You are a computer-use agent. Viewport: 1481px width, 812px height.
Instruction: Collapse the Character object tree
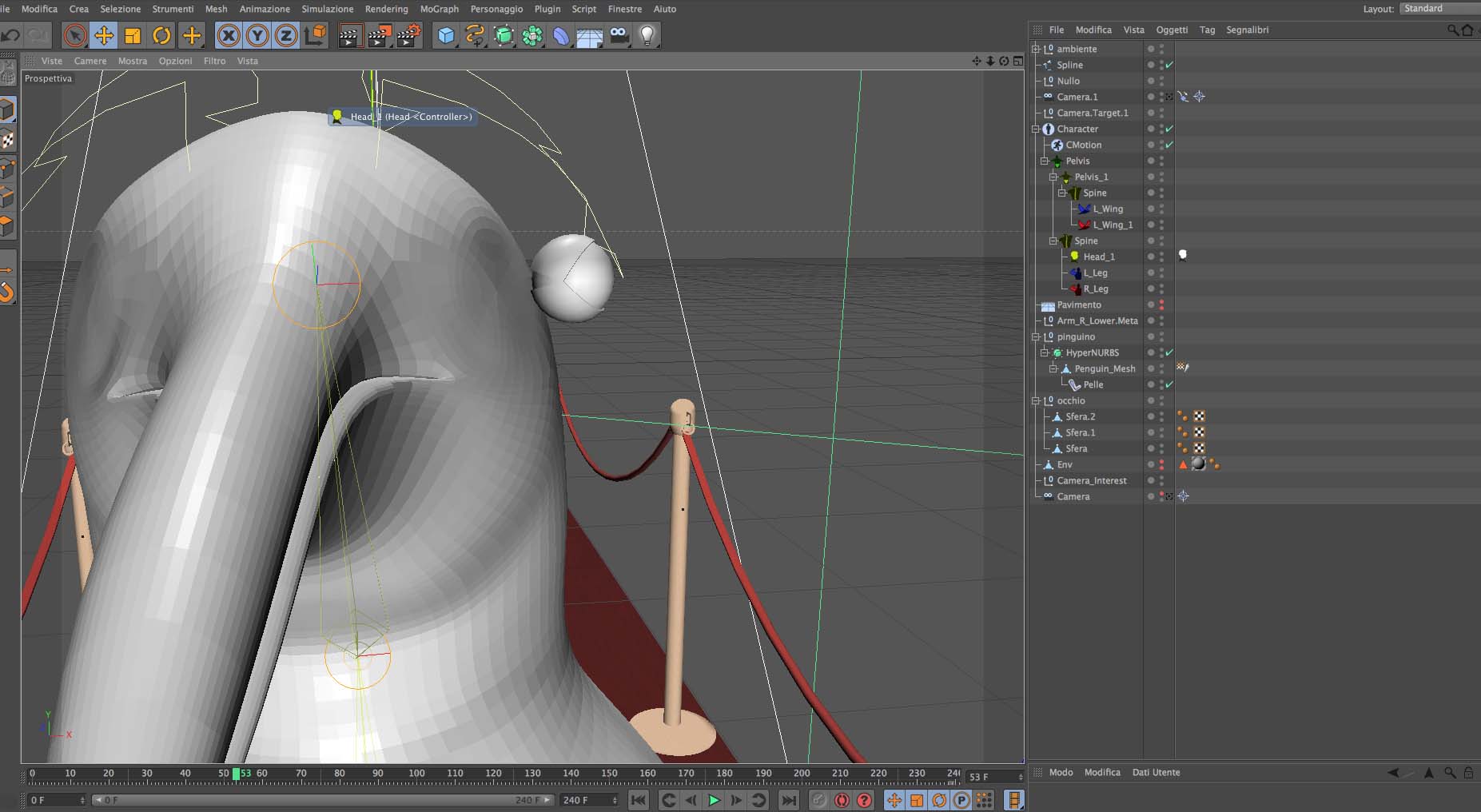tap(1037, 129)
